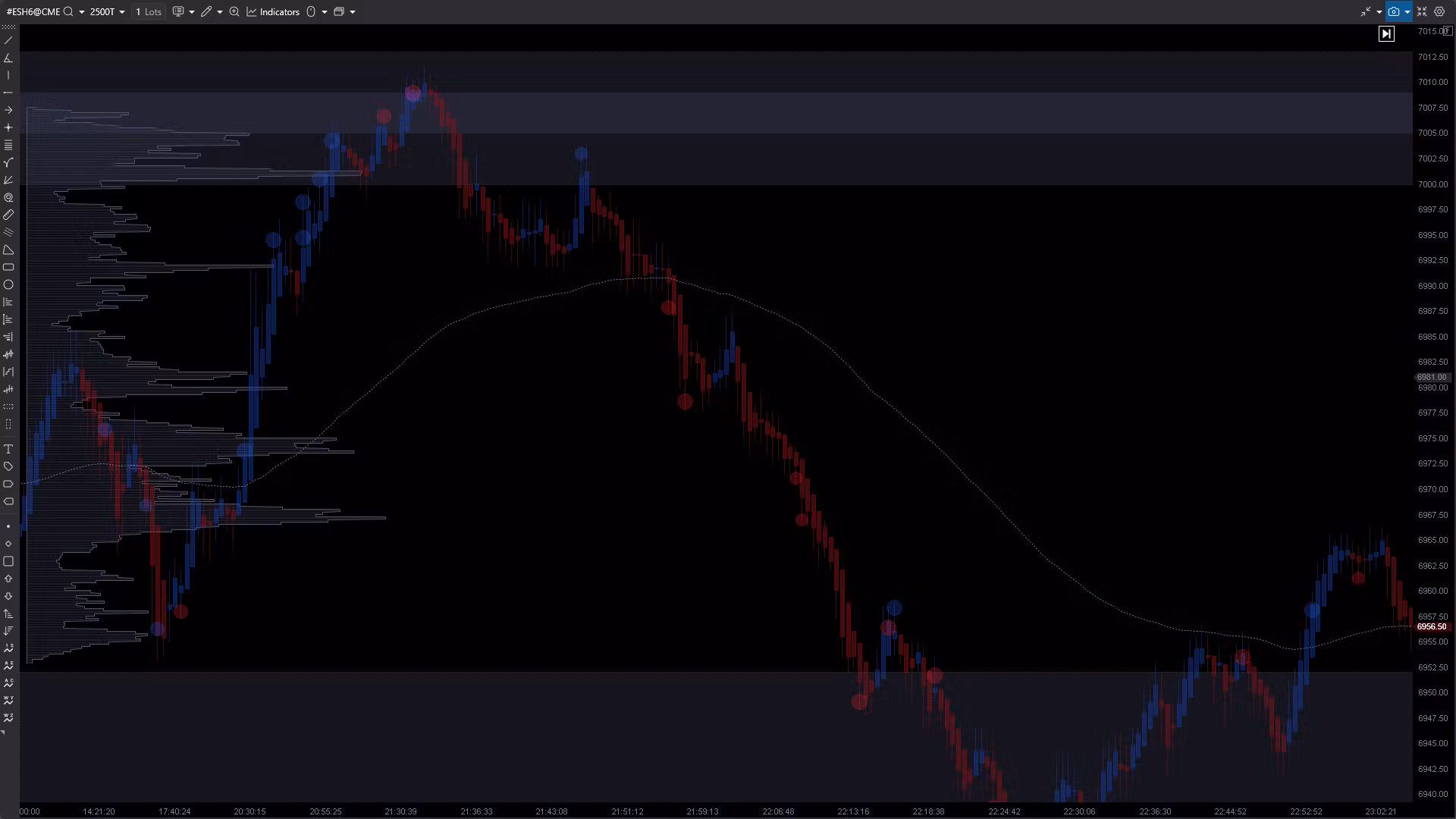
Task: Select the wave tool labeled A E
Action: coord(8,666)
